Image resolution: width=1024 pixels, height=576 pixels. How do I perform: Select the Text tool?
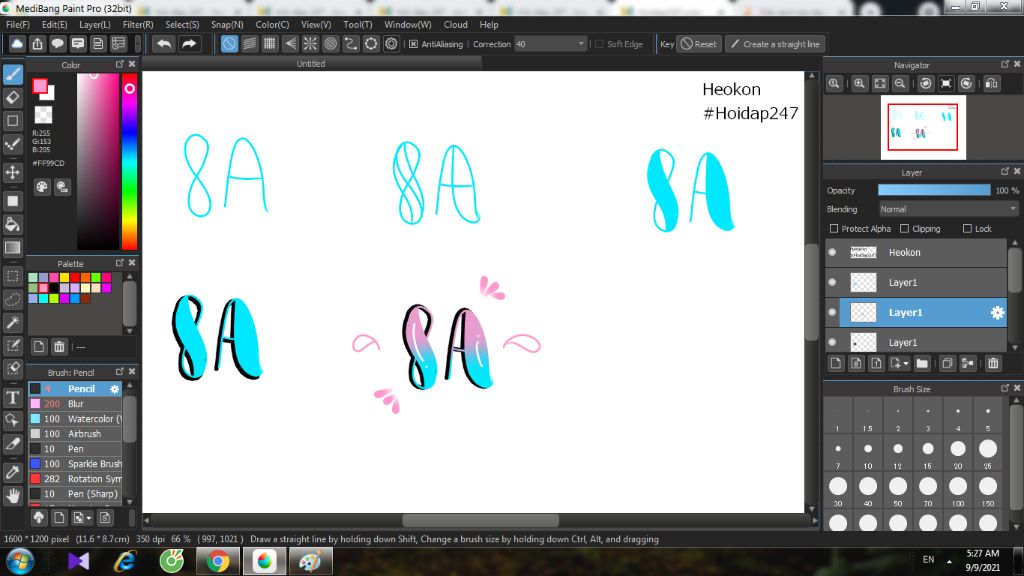[12, 398]
